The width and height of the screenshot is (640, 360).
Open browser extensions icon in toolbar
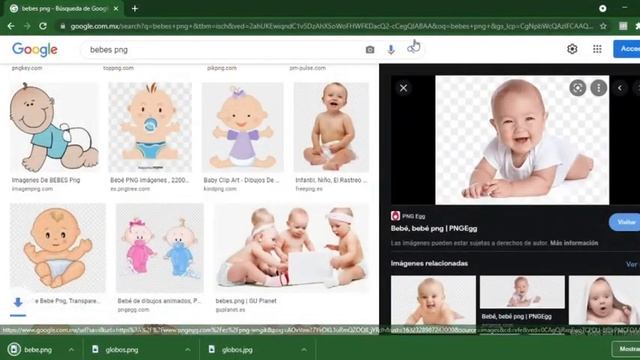pos(637,26)
